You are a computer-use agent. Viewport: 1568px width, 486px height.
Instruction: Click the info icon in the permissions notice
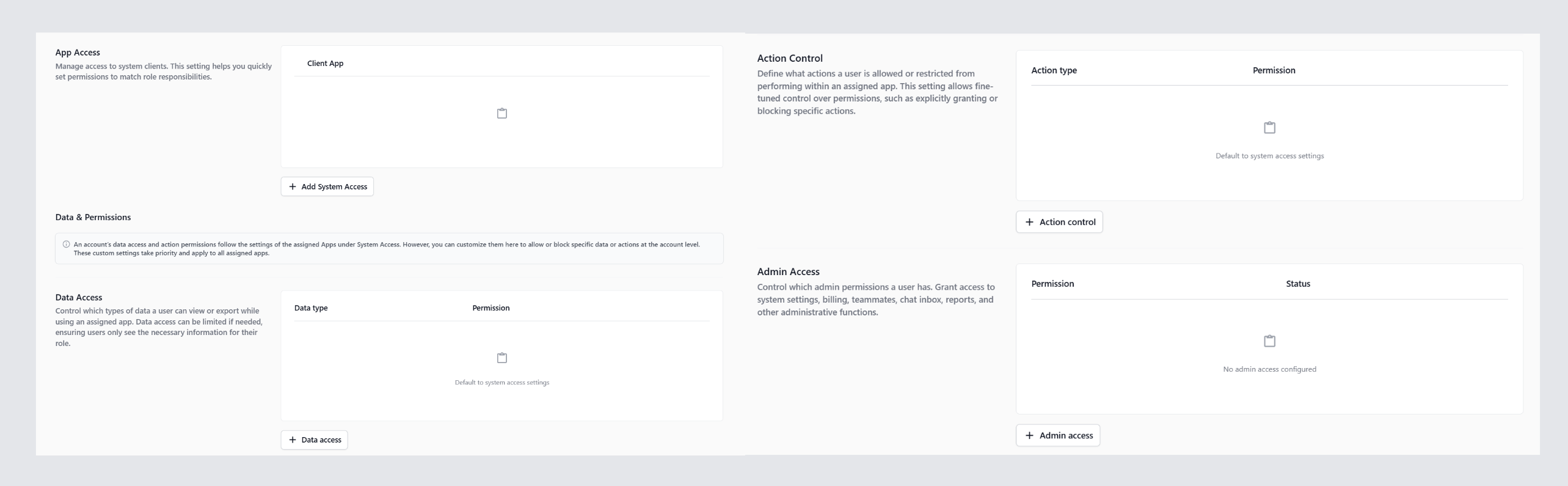(67, 245)
